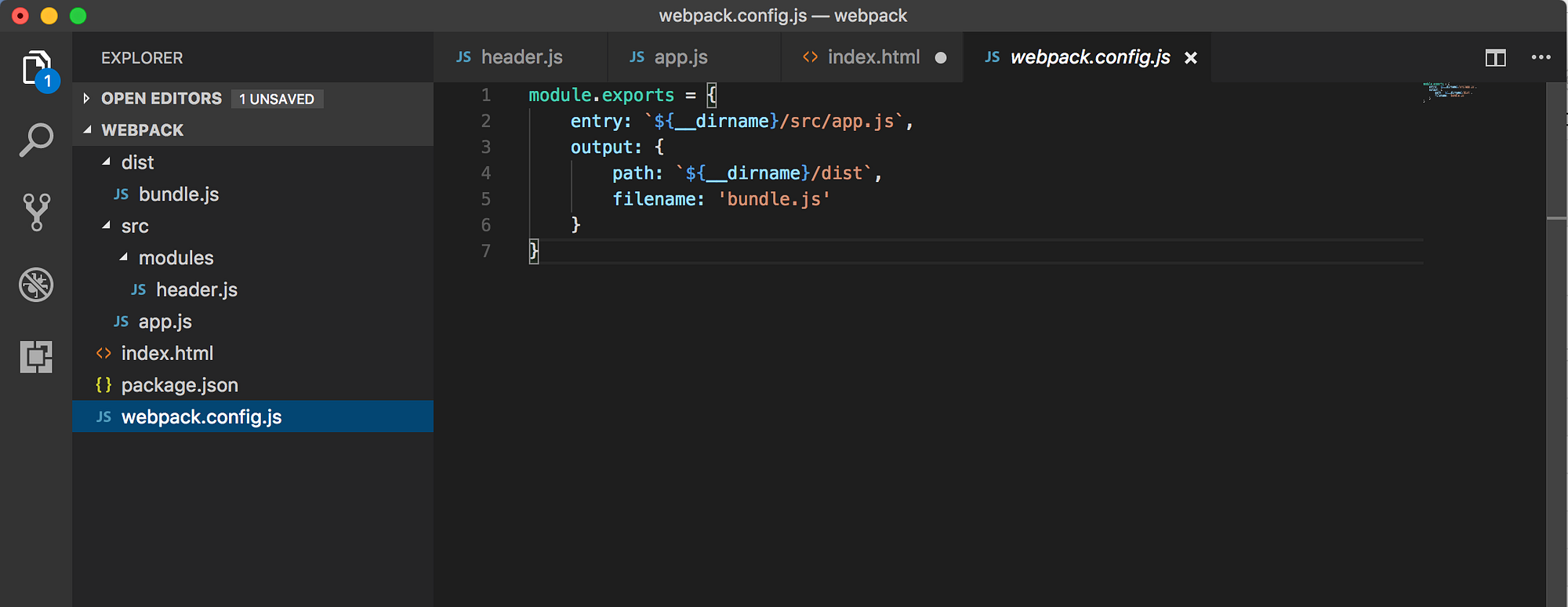Open the Explorer view in the activity bar

coord(36,69)
